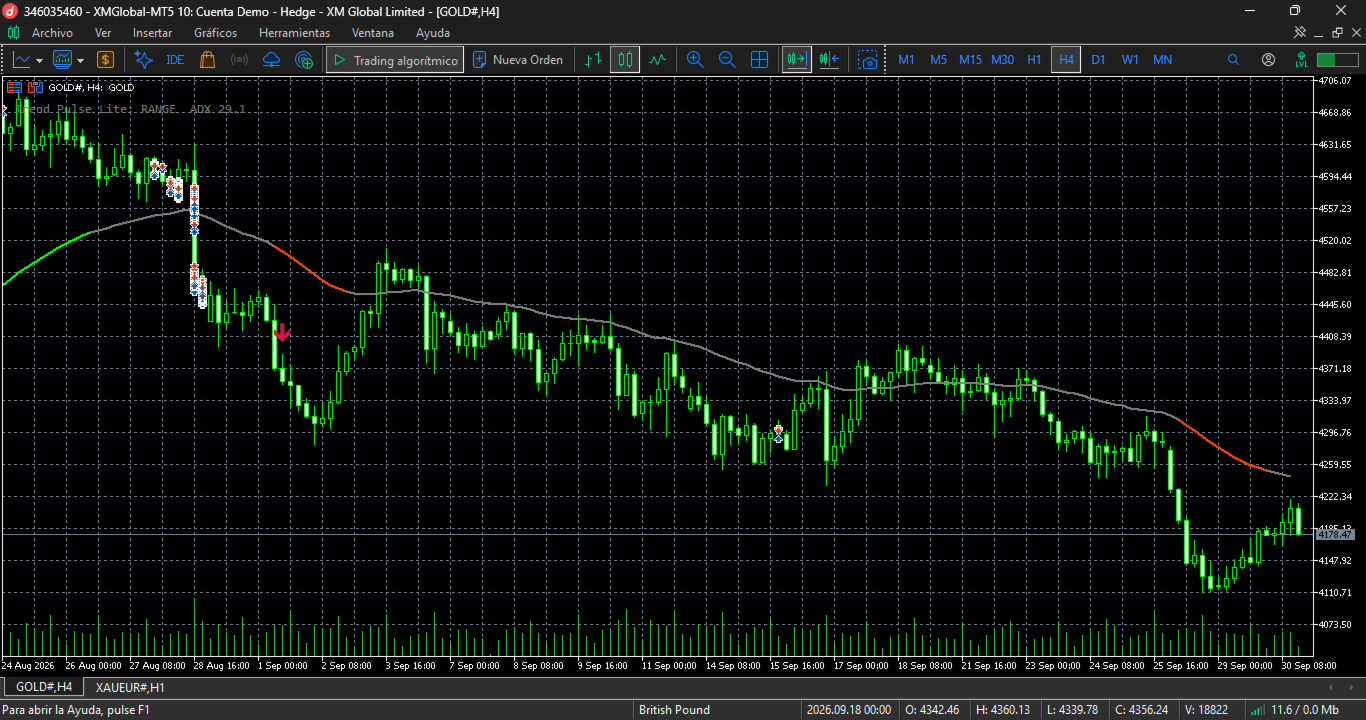
Task: Zoom in on the chart
Action: click(695, 60)
